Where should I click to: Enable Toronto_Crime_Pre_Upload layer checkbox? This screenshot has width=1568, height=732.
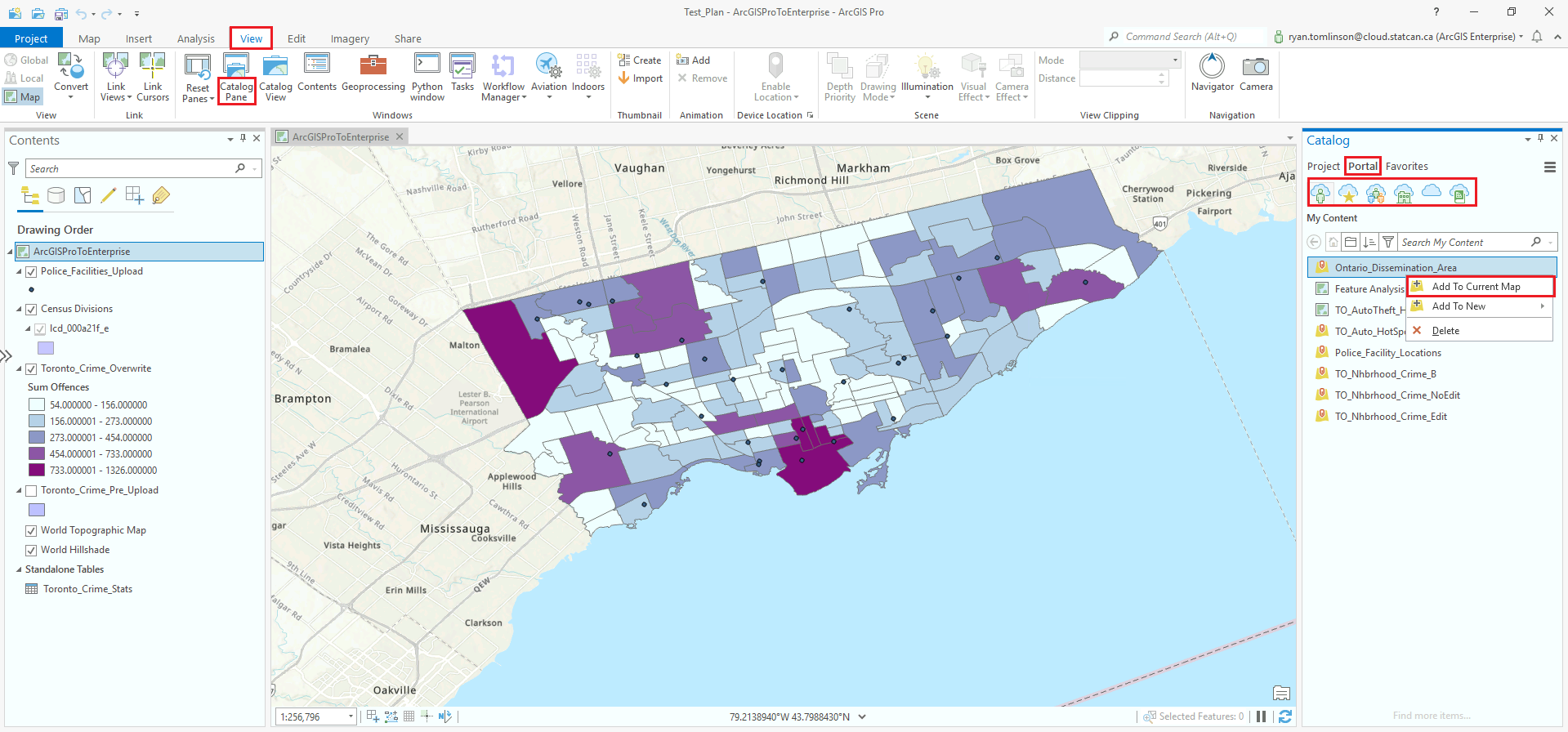31,491
